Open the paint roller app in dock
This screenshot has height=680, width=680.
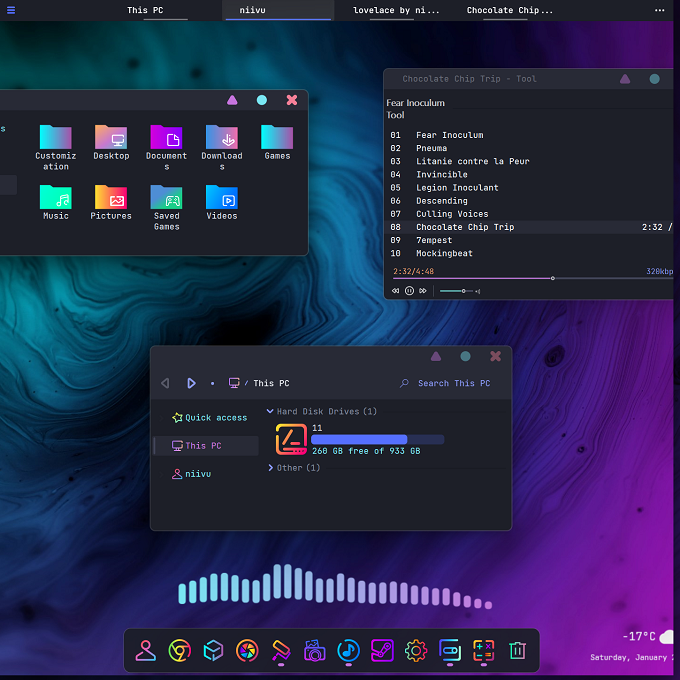[x=281, y=651]
